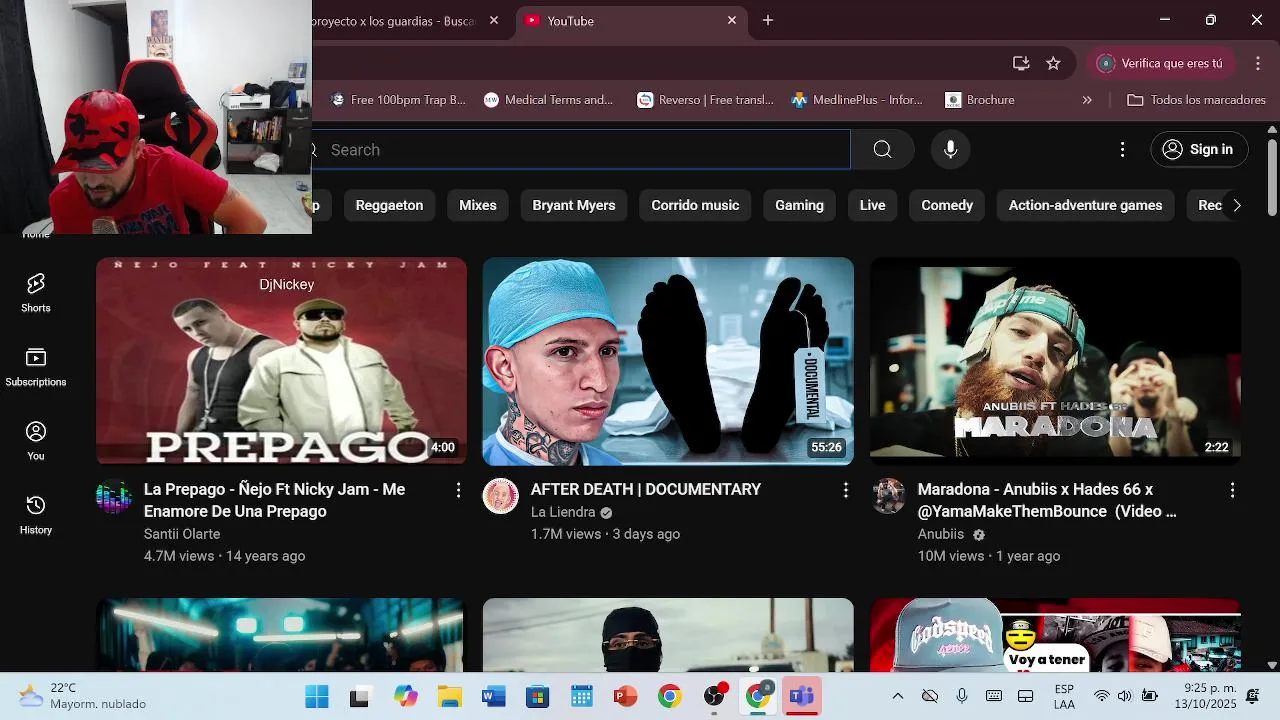Filter by Bryant Myers chip
The width and height of the screenshot is (1280, 720).
click(x=574, y=205)
